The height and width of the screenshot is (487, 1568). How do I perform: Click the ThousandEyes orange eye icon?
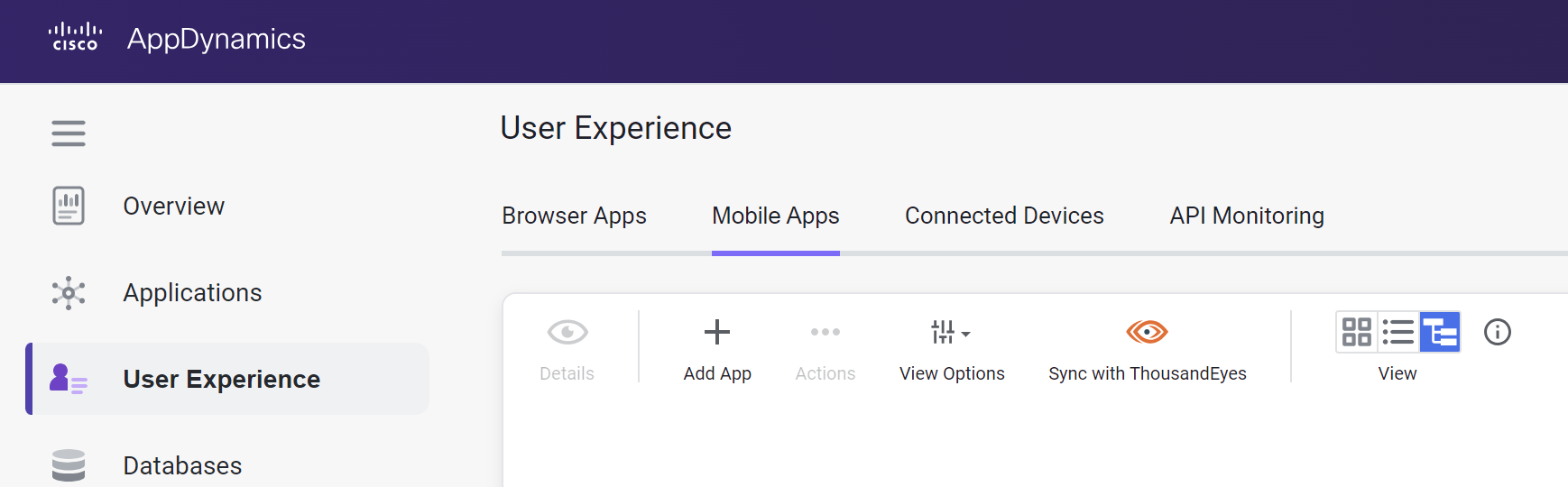pyautogui.click(x=1148, y=332)
